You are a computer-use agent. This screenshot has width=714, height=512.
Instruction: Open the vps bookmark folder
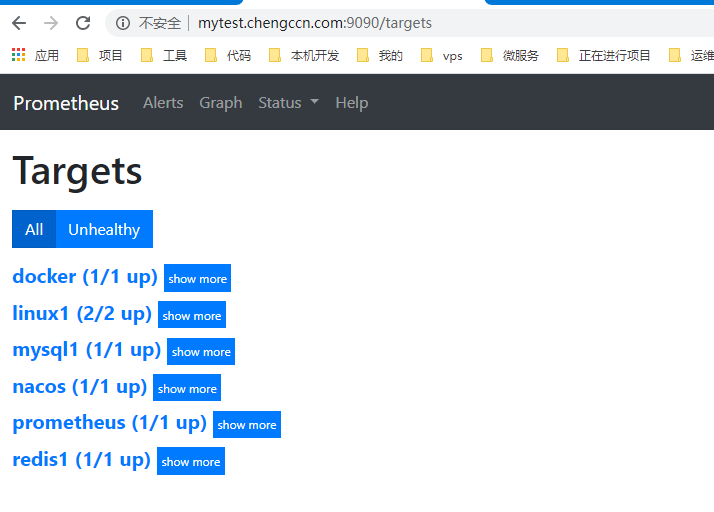(x=442, y=56)
